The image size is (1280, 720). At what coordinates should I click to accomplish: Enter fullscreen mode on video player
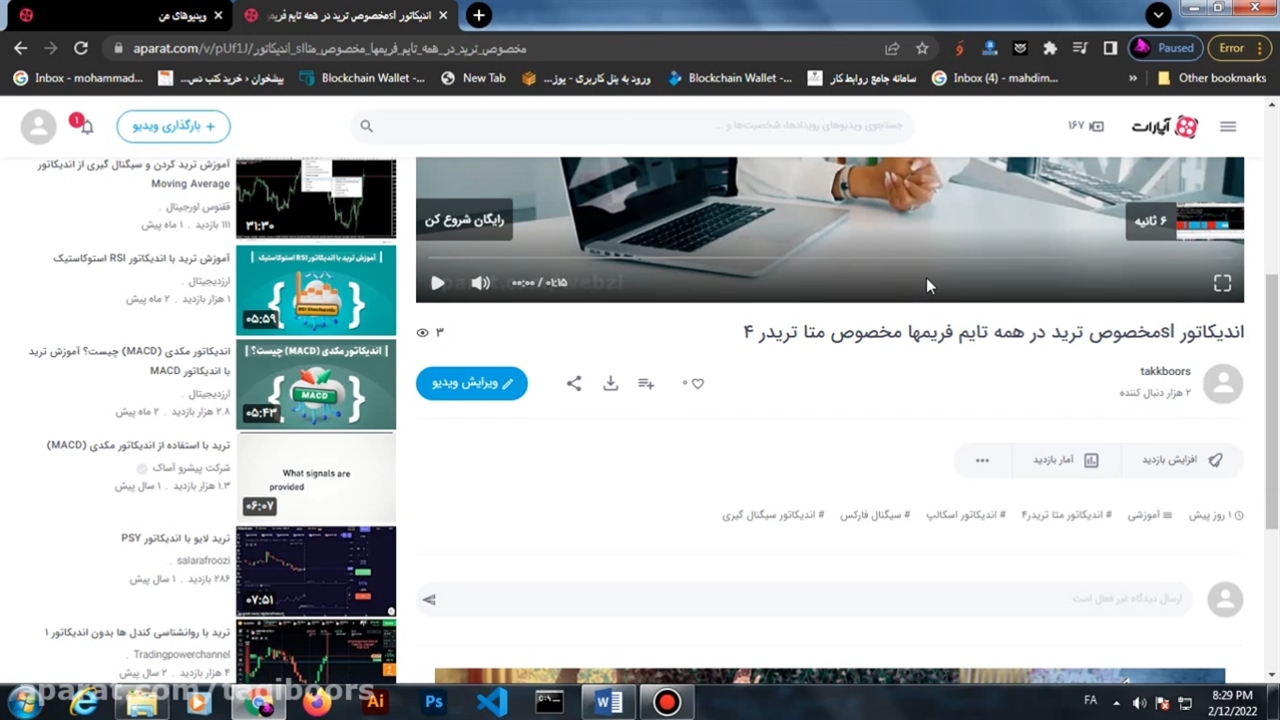point(1222,284)
